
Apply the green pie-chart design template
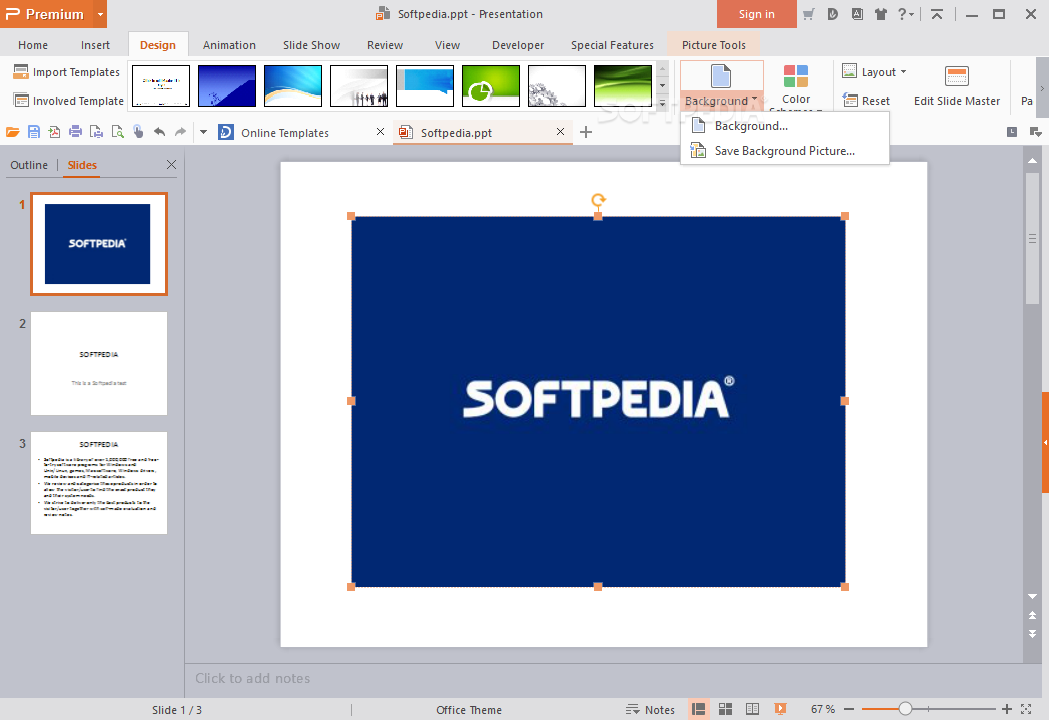pos(490,86)
